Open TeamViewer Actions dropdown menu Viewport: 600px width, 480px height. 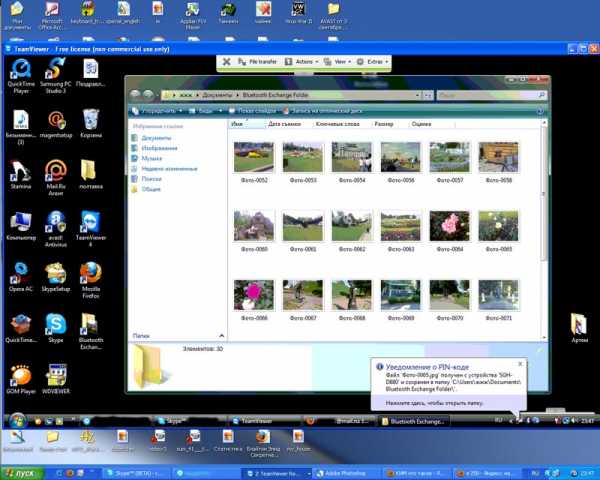(x=302, y=62)
